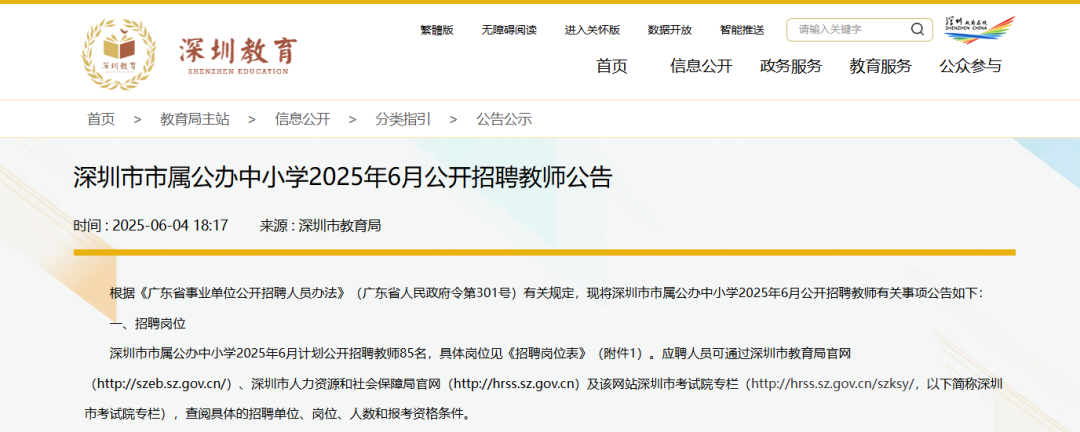Viewport: 1080px width, 432px height.
Task: Click 公告公示 breadcrumb link
Action: 504,119
